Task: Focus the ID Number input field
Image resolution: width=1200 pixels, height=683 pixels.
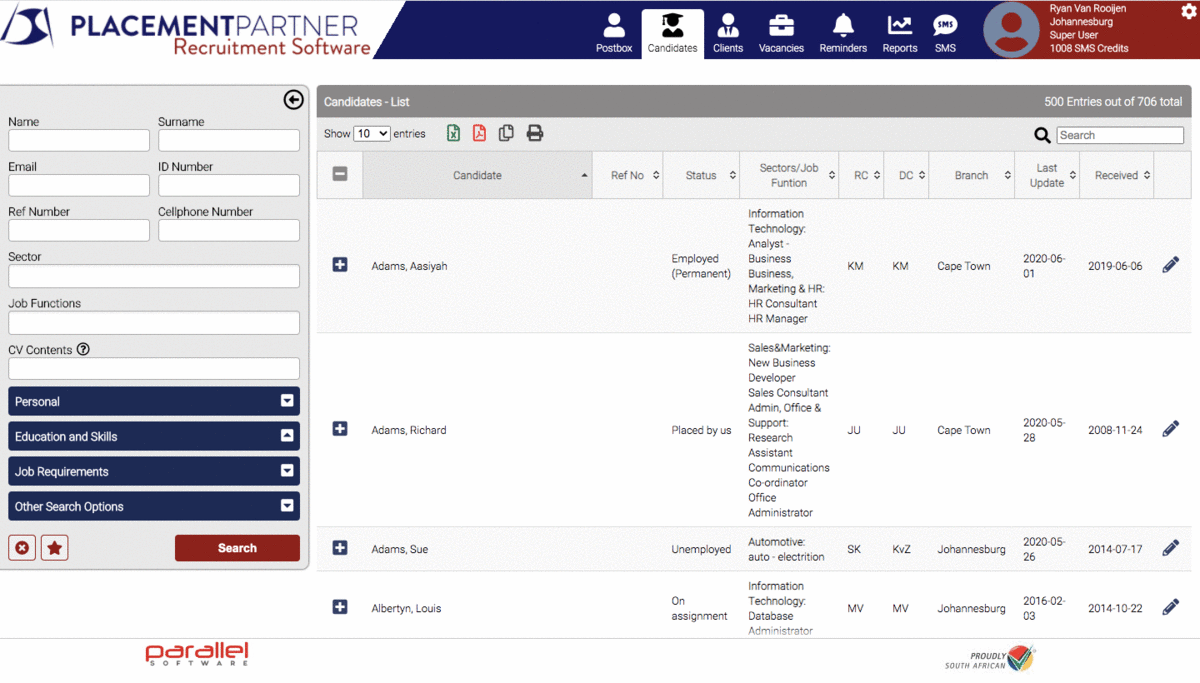Action: coord(229,185)
